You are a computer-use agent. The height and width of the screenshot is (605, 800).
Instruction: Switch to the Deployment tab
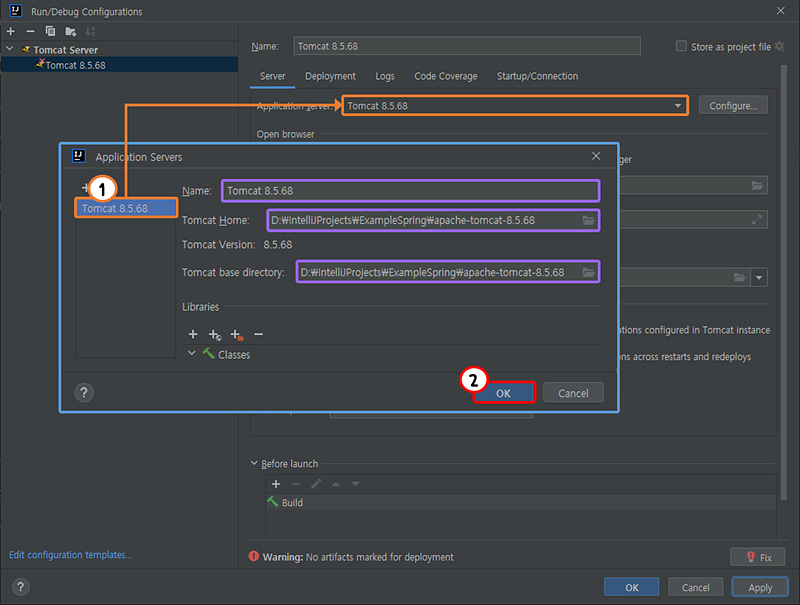point(330,76)
